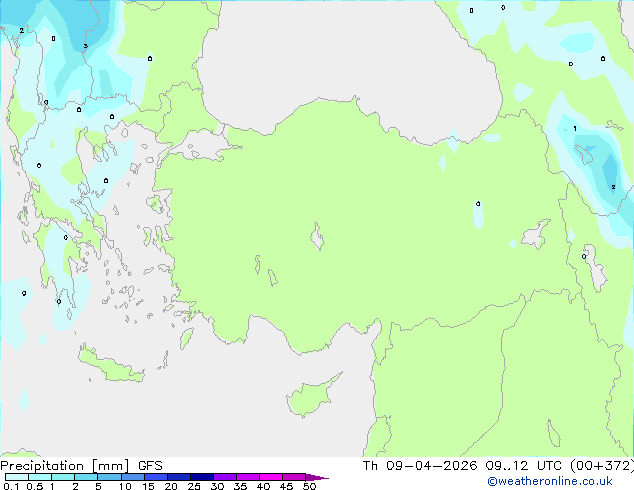Click the 'Precipitation [mm]' title text
The width and height of the screenshot is (634, 490).
click(65, 466)
